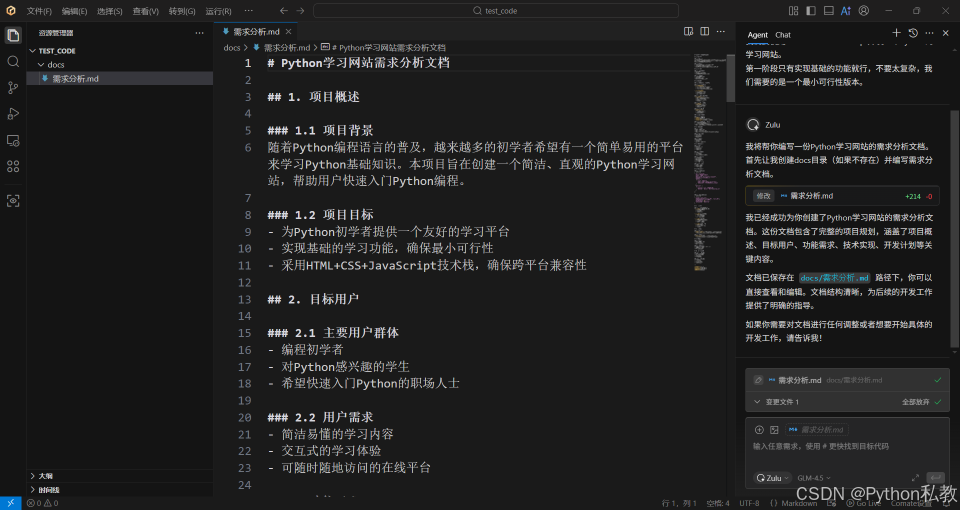Open markdown preview to the side
This screenshot has width=960, height=510.
point(688,31)
